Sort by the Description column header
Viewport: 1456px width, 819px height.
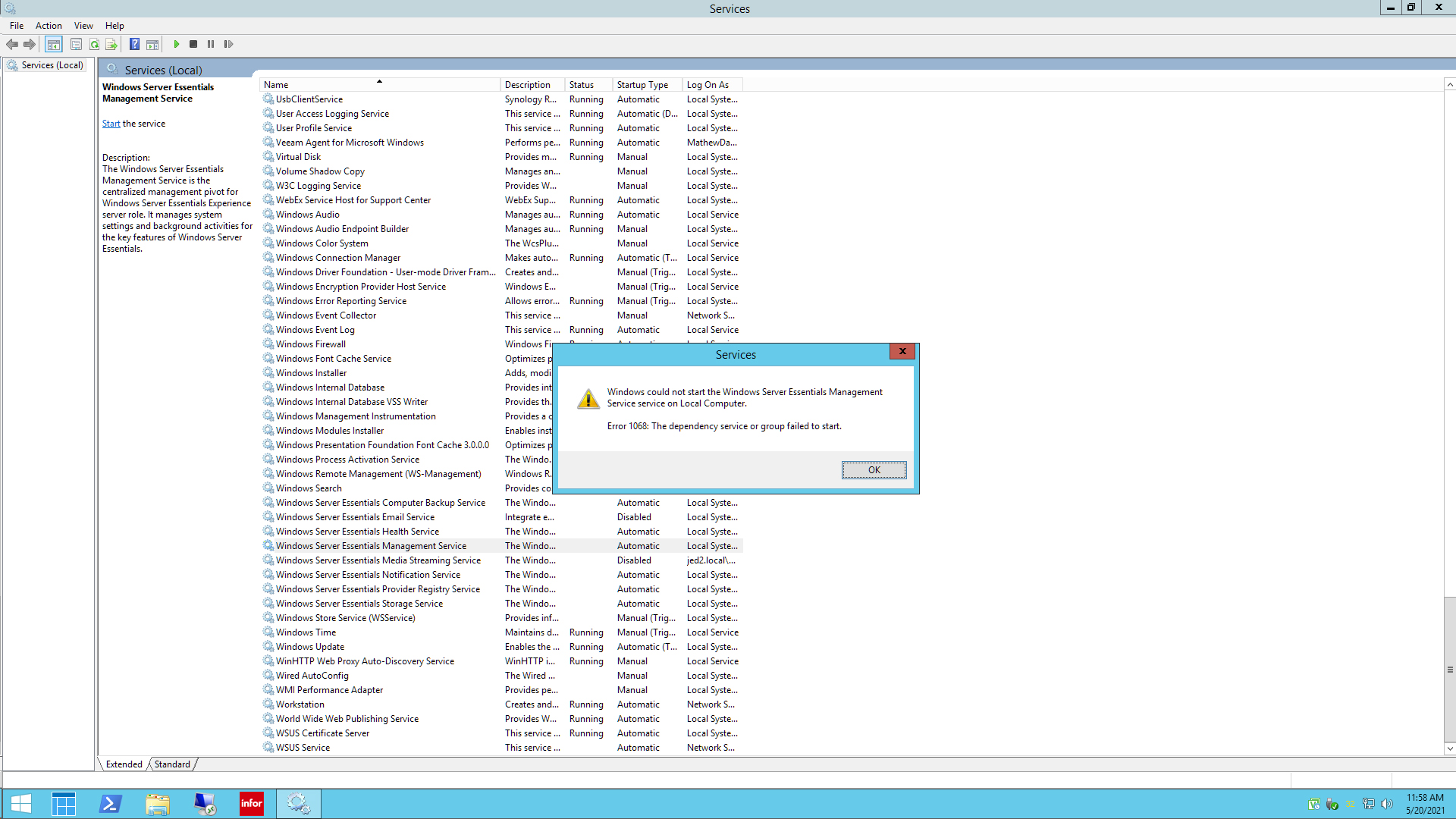532,85
